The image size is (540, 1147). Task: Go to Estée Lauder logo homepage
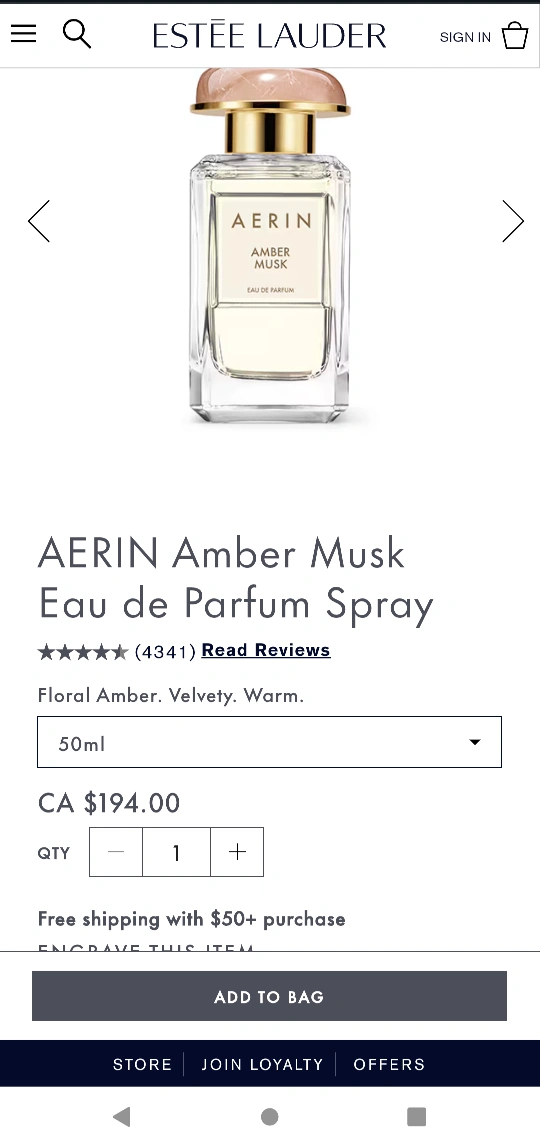click(269, 34)
